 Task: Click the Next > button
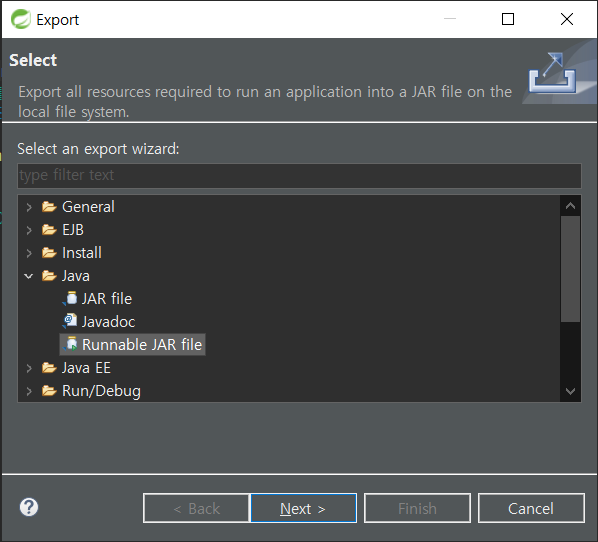(303, 508)
